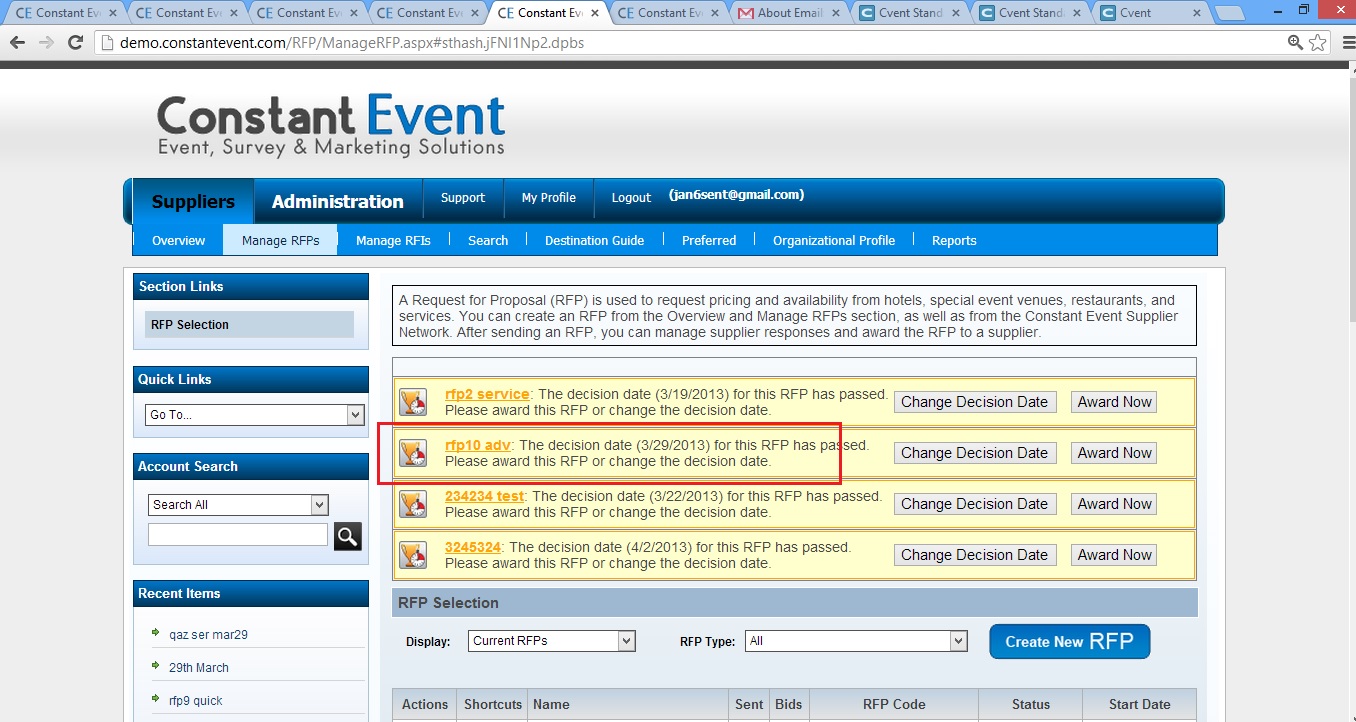Select RFP Selection in Section Links
This screenshot has height=722, width=1356.
249,325
